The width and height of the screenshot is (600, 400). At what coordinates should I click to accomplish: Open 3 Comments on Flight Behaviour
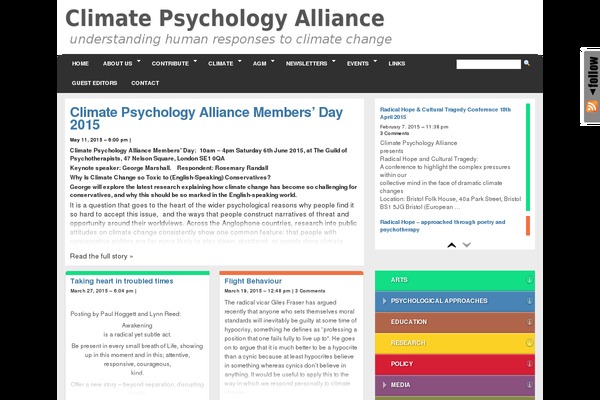tap(310, 291)
